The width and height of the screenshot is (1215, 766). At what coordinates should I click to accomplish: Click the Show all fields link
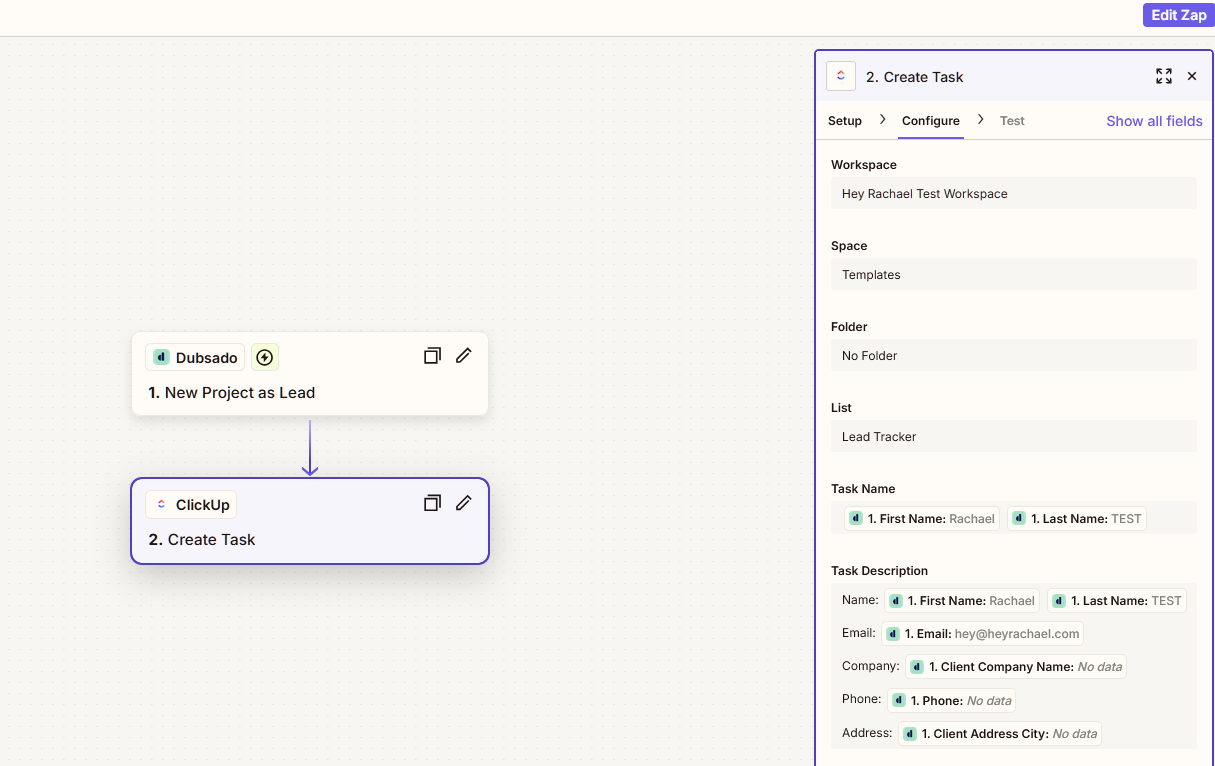[x=1154, y=121]
